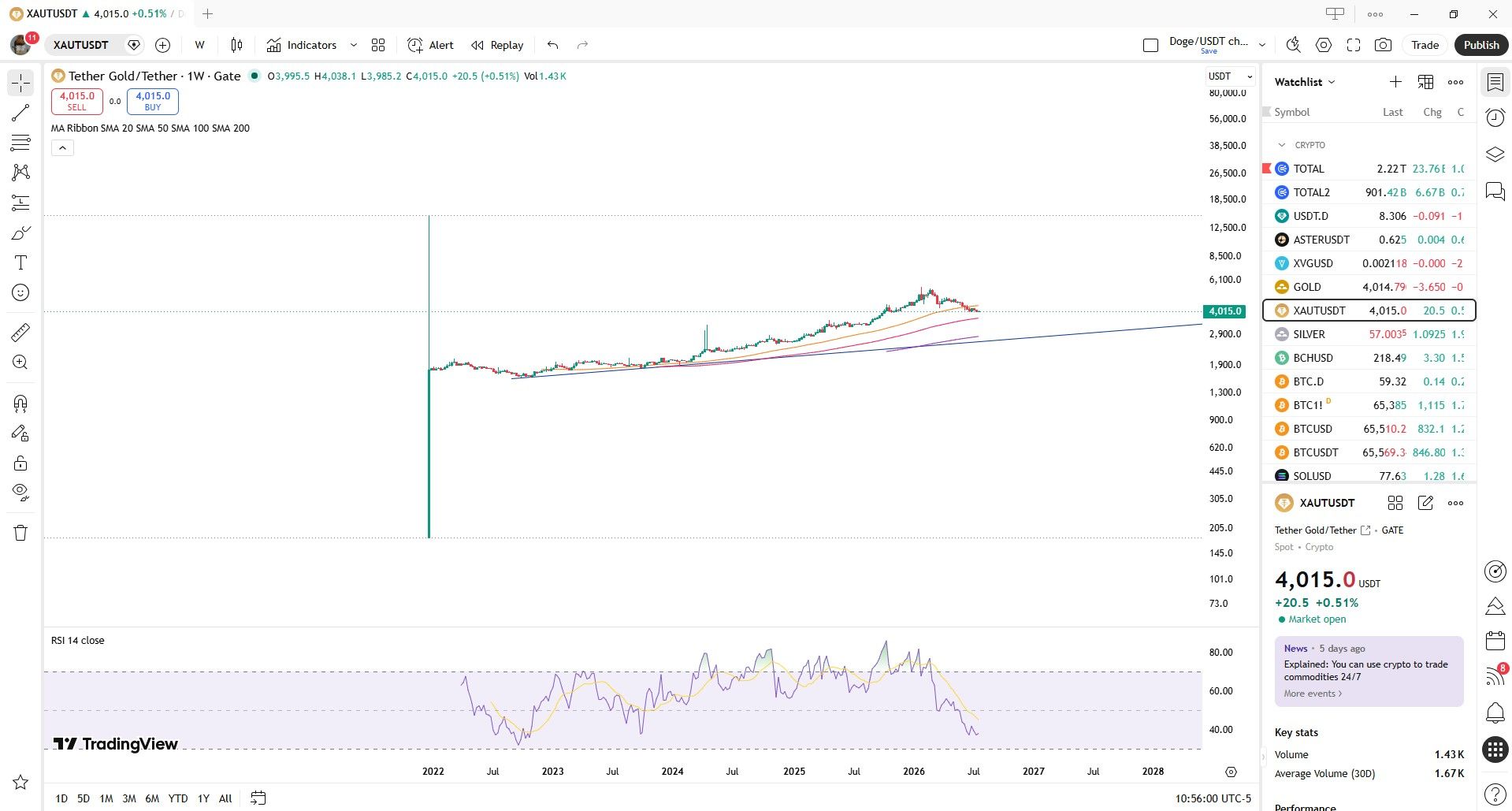Viewport: 1512px width, 811px height.
Task: Open the indicator templates grid
Action: point(378,45)
